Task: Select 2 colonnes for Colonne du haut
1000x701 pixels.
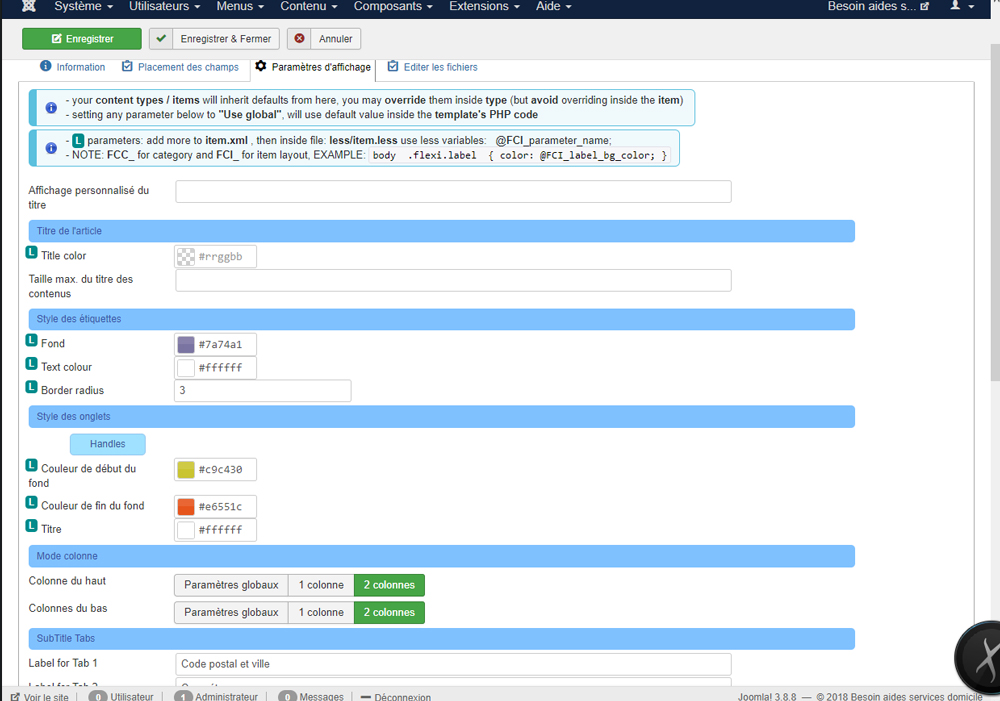Action: pos(390,585)
